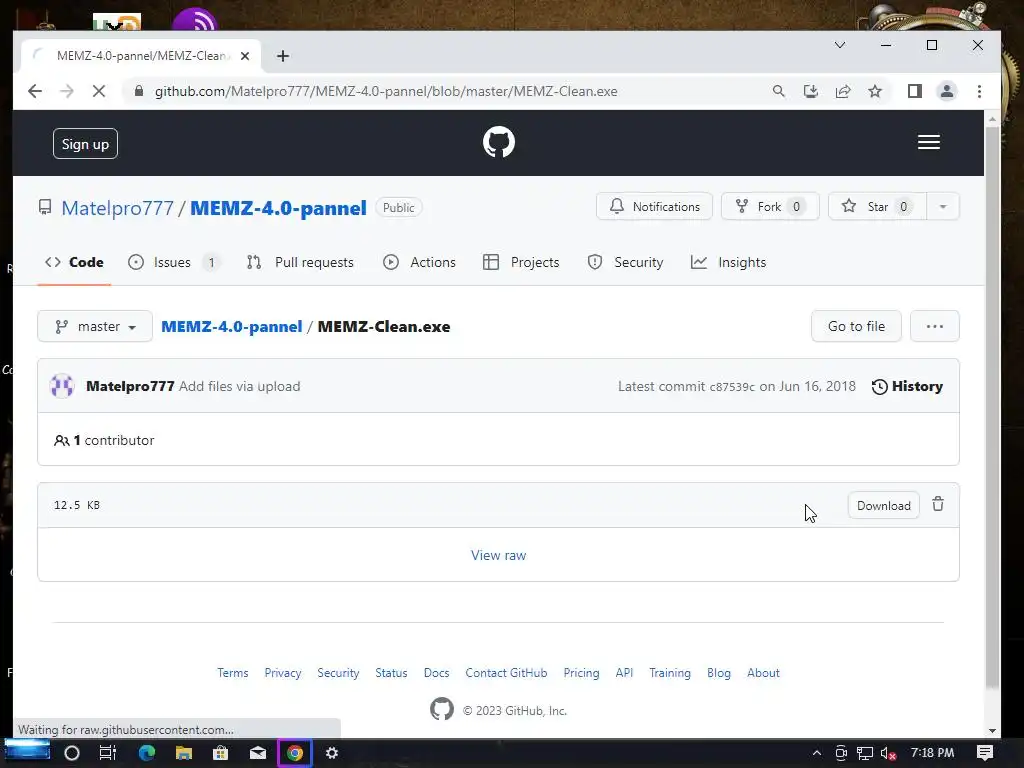Launch Microsoft Edge from taskbar
The height and width of the screenshot is (768, 1024).
coord(147,753)
